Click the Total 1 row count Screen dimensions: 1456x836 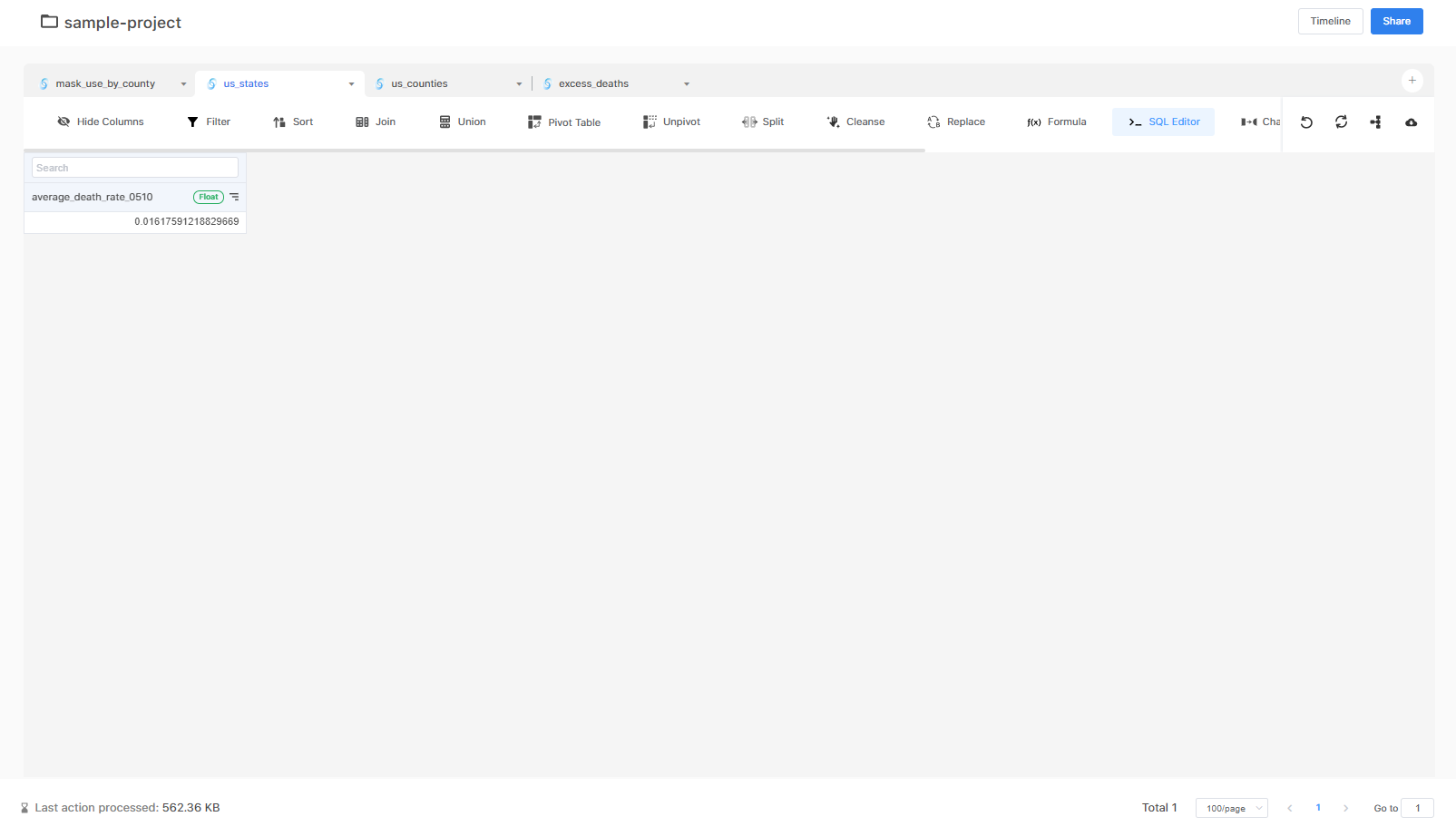click(x=1159, y=808)
